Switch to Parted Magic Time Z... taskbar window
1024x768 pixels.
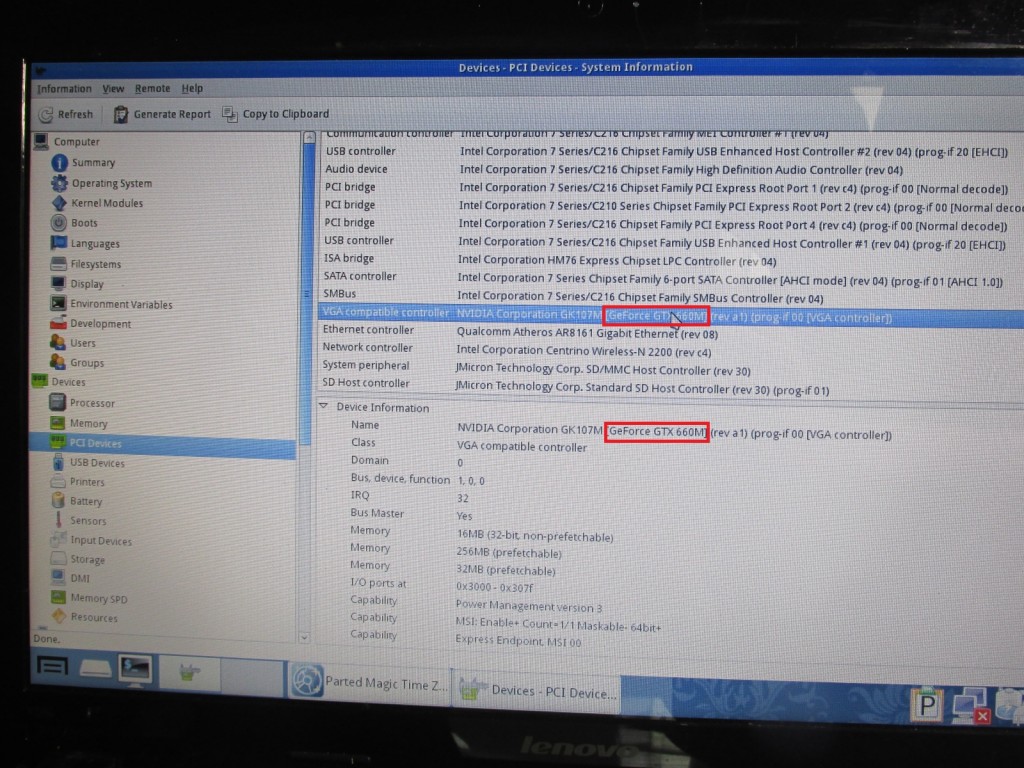[369, 682]
